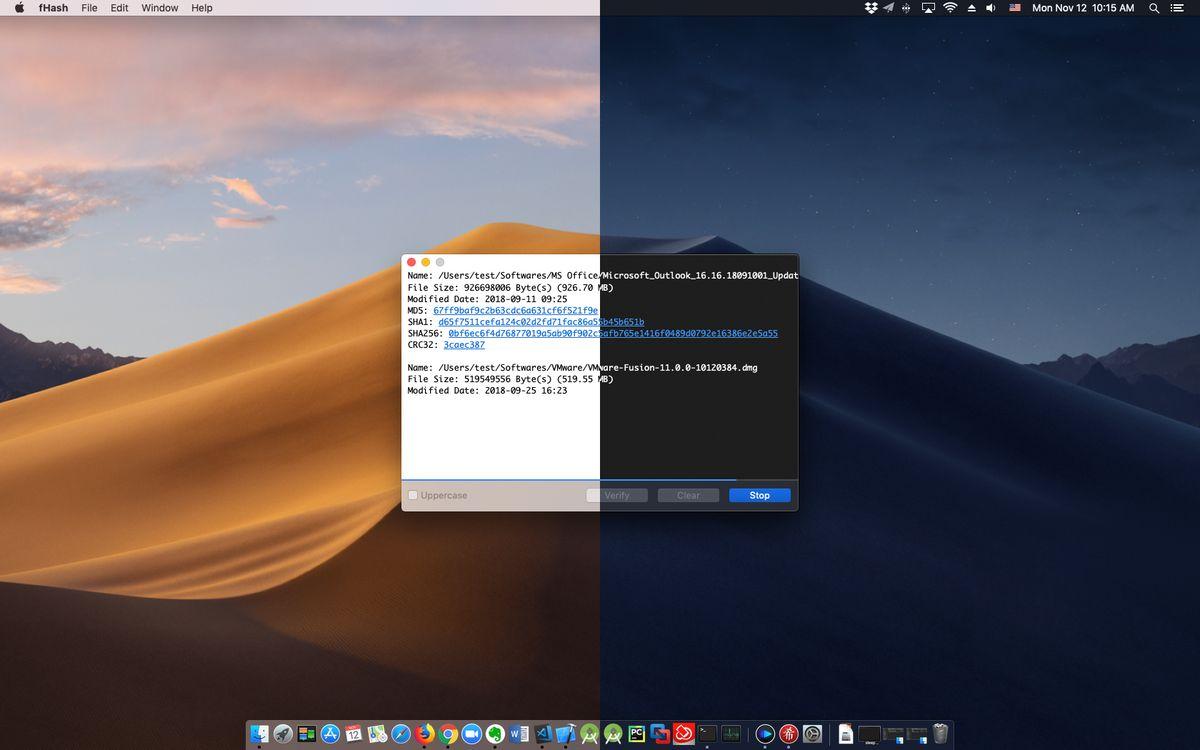Viewport: 1200px width, 750px height.
Task: Click the Stop button in fHash
Action: pyautogui.click(x=759, y=495)
